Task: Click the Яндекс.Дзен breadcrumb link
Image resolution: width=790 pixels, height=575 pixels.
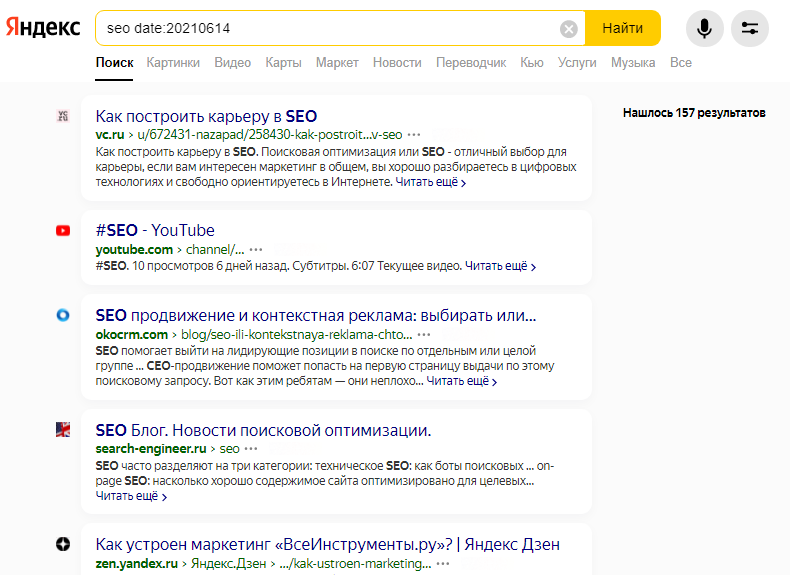Action: pyautogui.click(x=228, y=563)
